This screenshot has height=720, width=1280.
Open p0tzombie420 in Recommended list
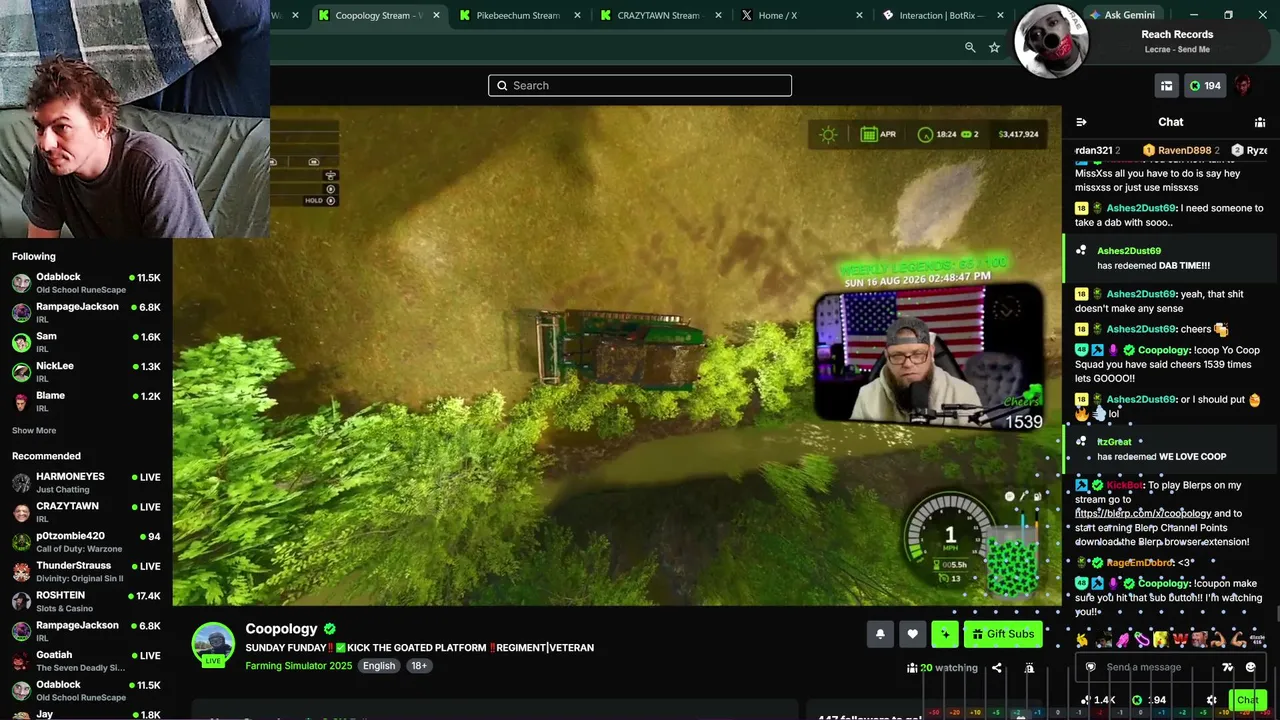[x=86, y=542]
